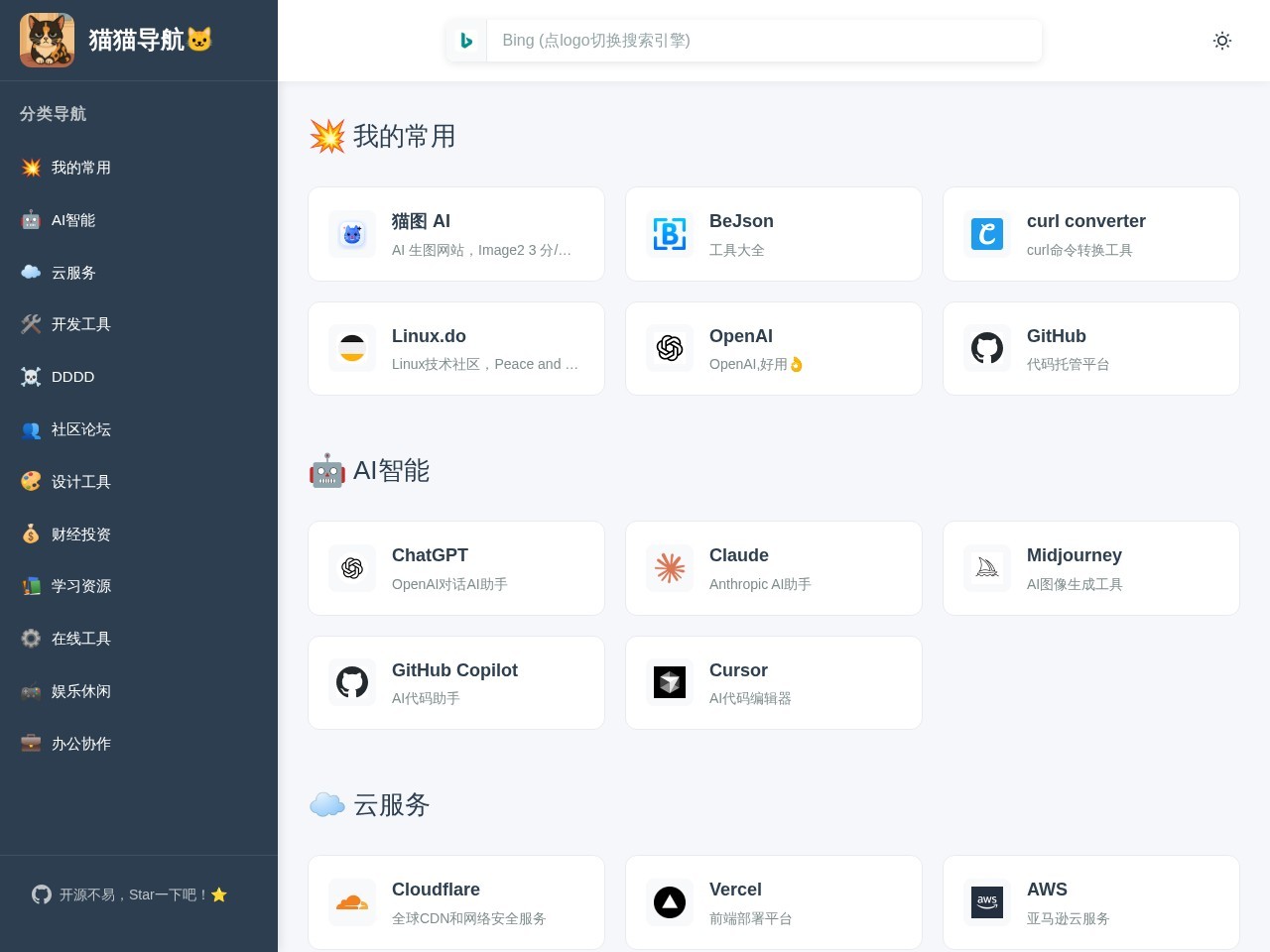Screen dimensions: 1270x952
Task: Open DDDD category in sidebar
Action: (139, 377)
